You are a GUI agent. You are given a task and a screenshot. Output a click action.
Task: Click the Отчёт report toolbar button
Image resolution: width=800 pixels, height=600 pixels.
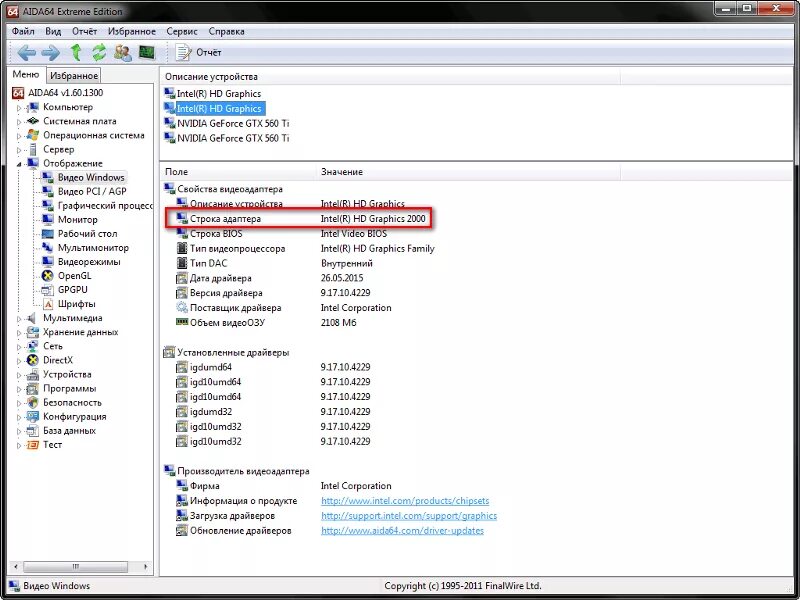198,53
